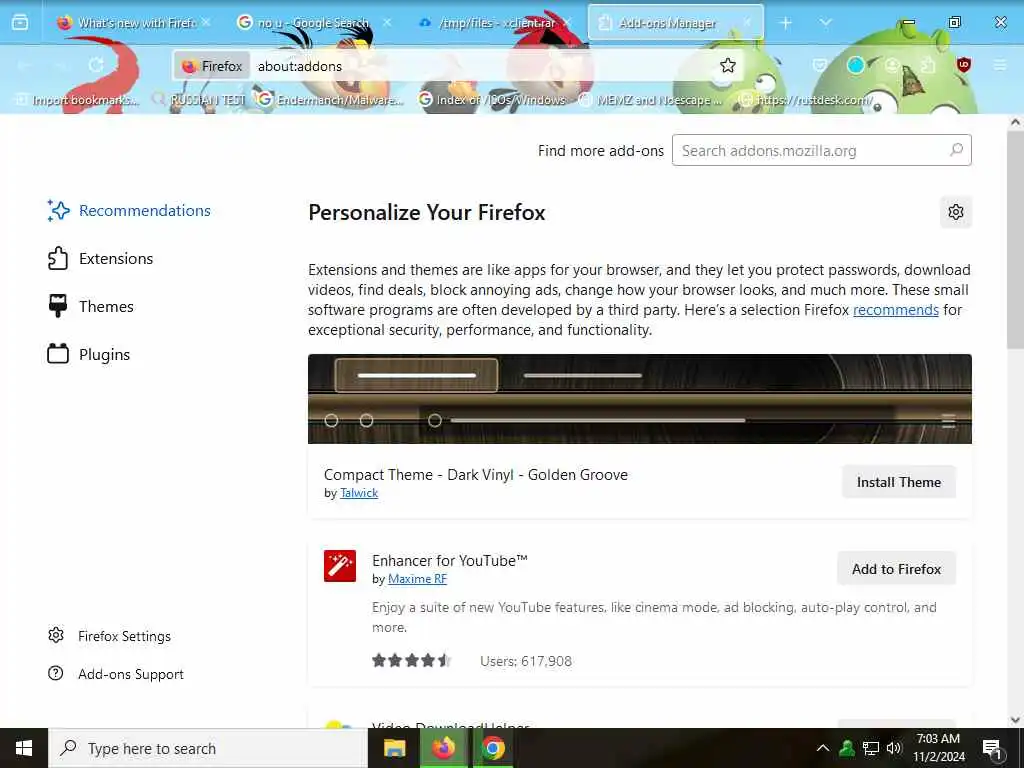This screenshot has width=1024, height=768.
Task: Expand the list all tabs dropdown
Action: tap(825, 23)
